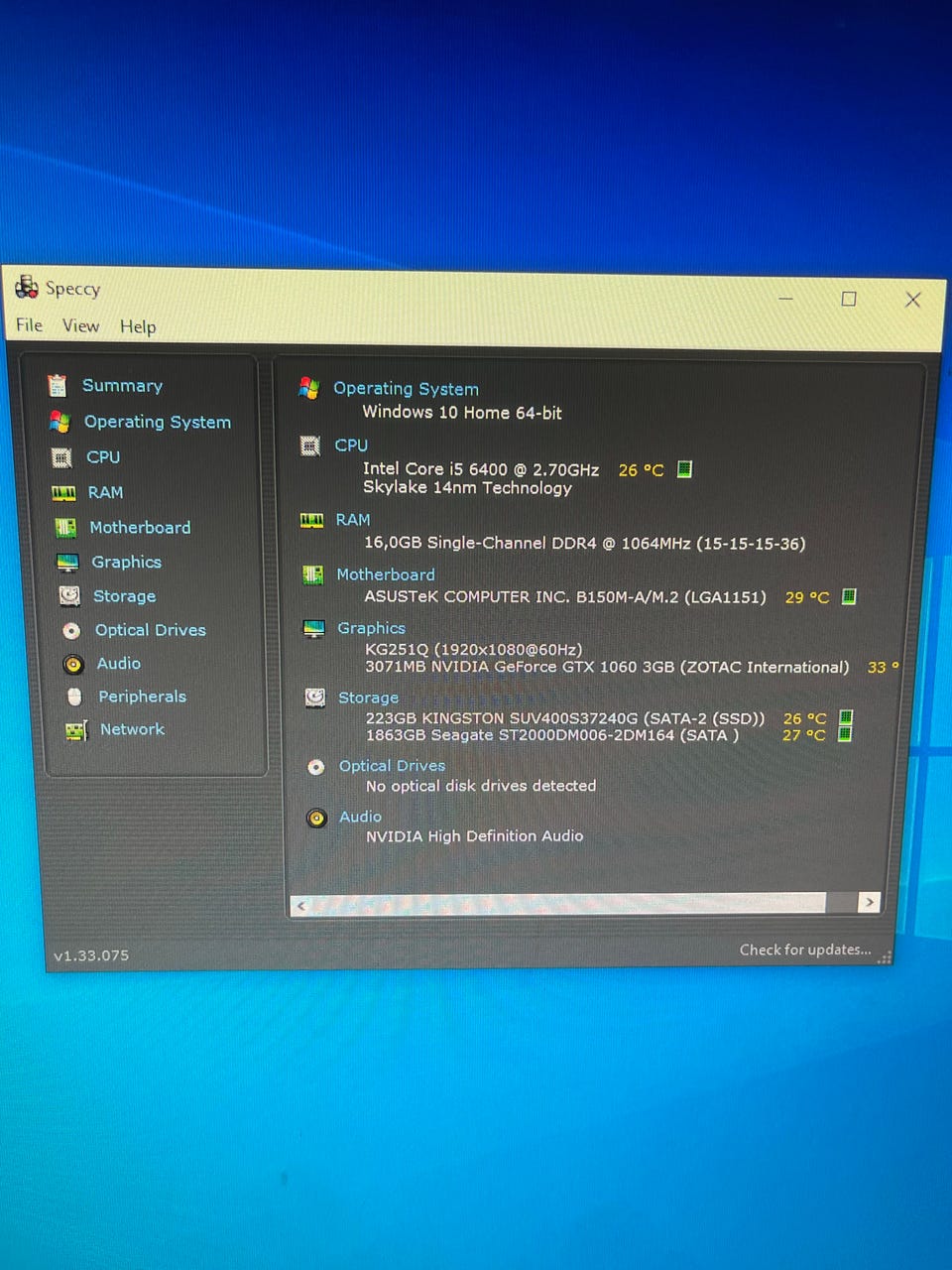Screen dimensions: 952x1270
Task: Click the 16,0GB Single-Channel DDR4 text
Action: pyautogui.click(x=585, y=544)
